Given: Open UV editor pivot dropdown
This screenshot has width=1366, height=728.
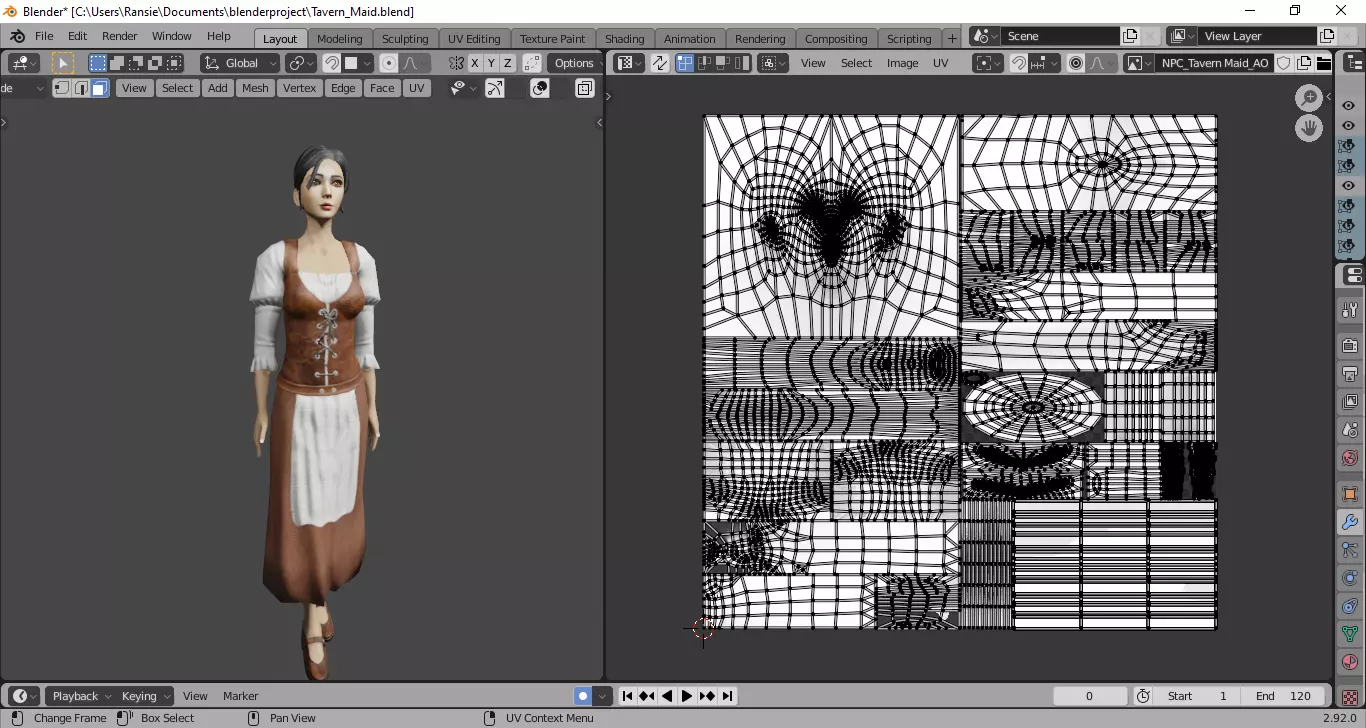Looking at the screenshot, I should tap(987, 63).
